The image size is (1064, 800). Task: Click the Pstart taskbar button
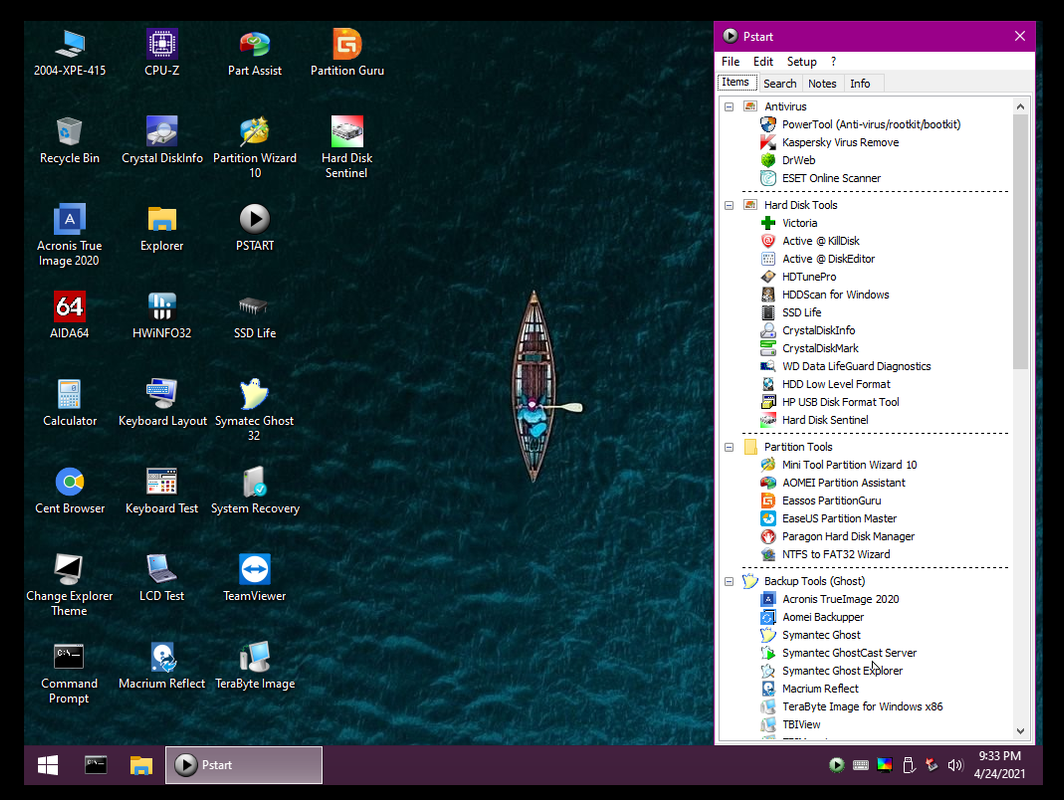[x=244, y=765]
